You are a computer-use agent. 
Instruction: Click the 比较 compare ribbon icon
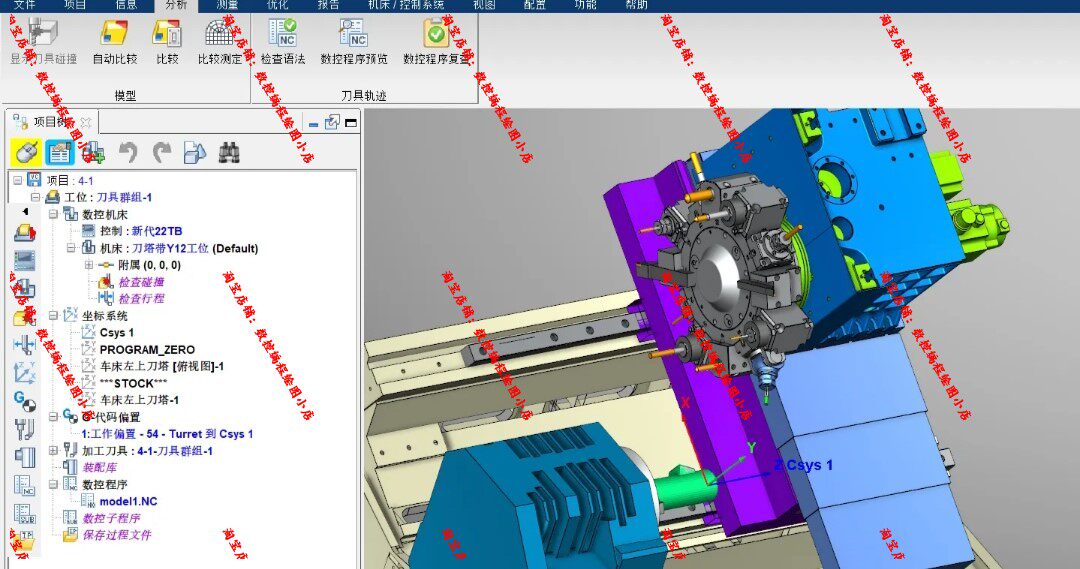tap(167, 41)
